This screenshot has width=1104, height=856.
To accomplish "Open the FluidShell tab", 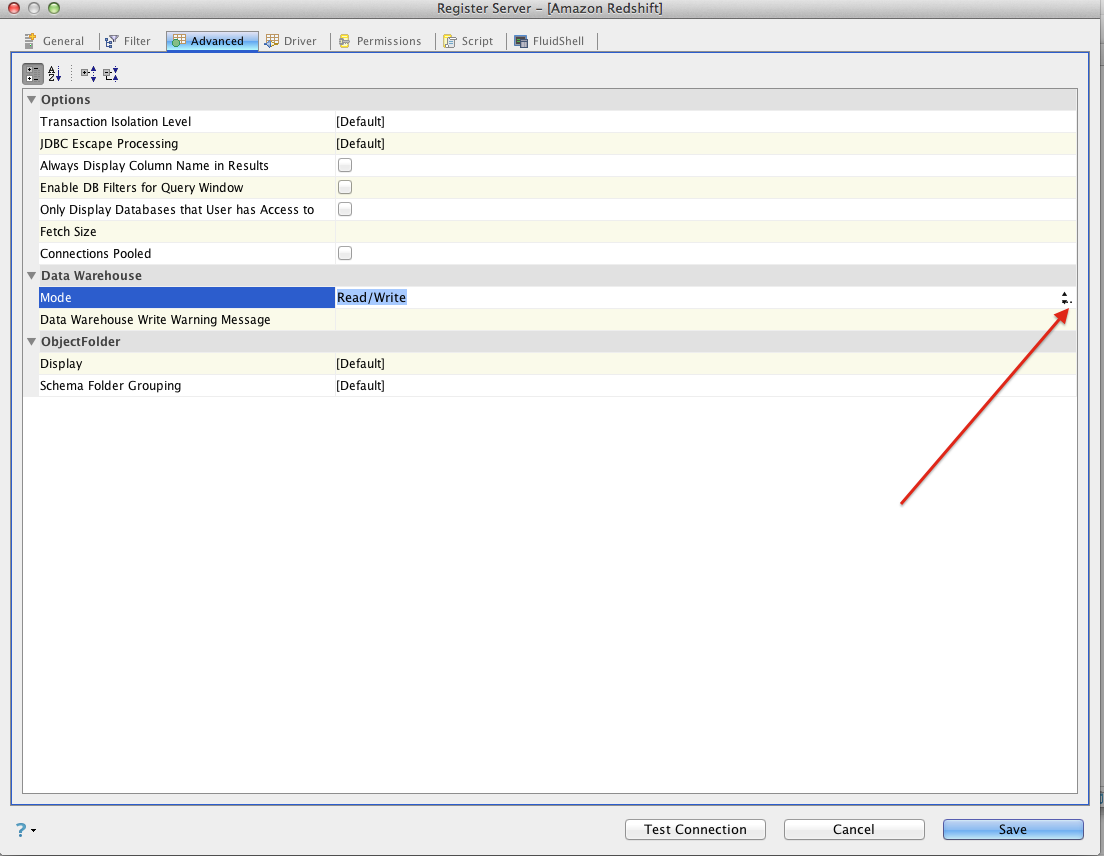I will (x=550, y=41).
